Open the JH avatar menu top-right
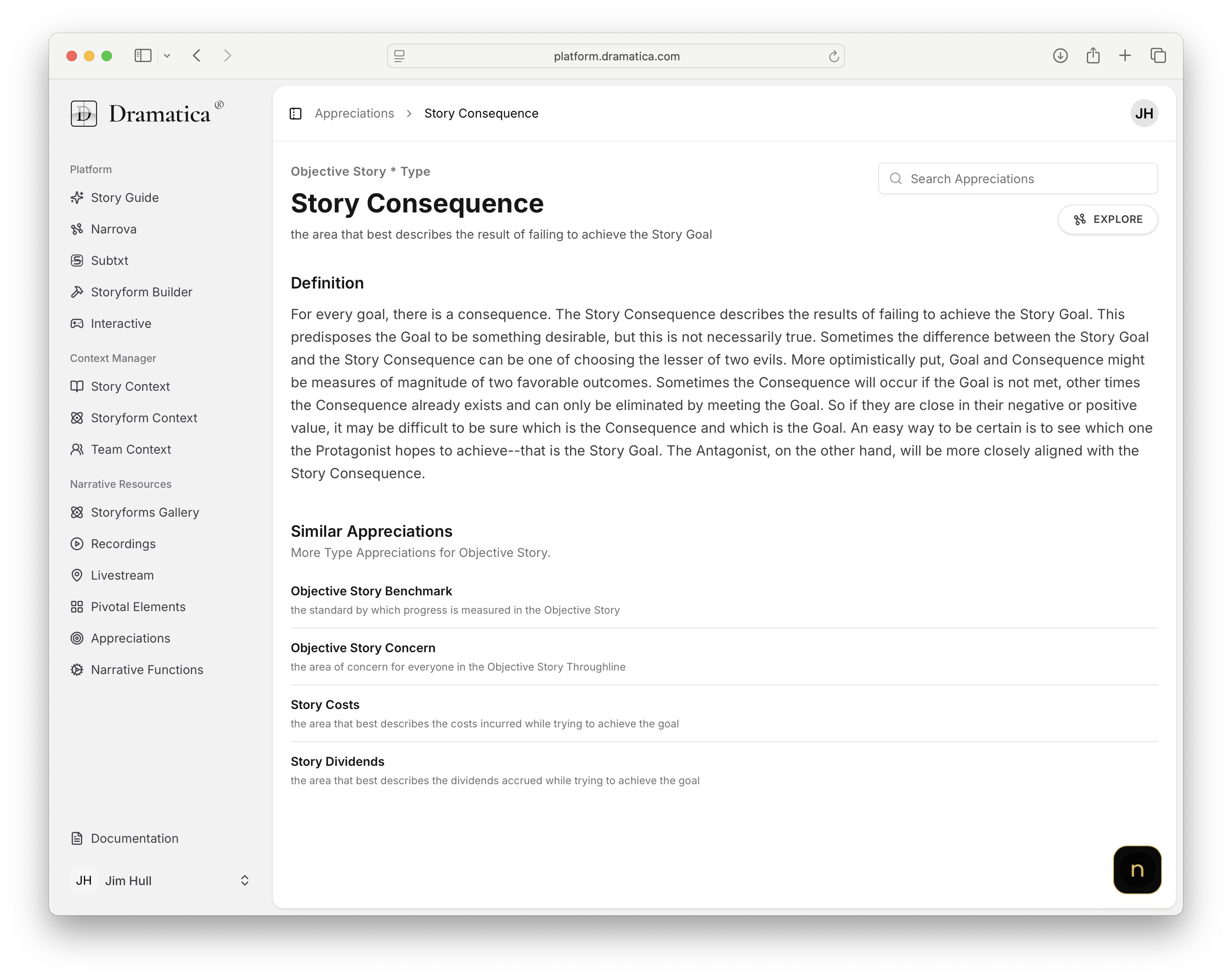Viewport: 1232px width, 980px height. tap(1143, 114)
